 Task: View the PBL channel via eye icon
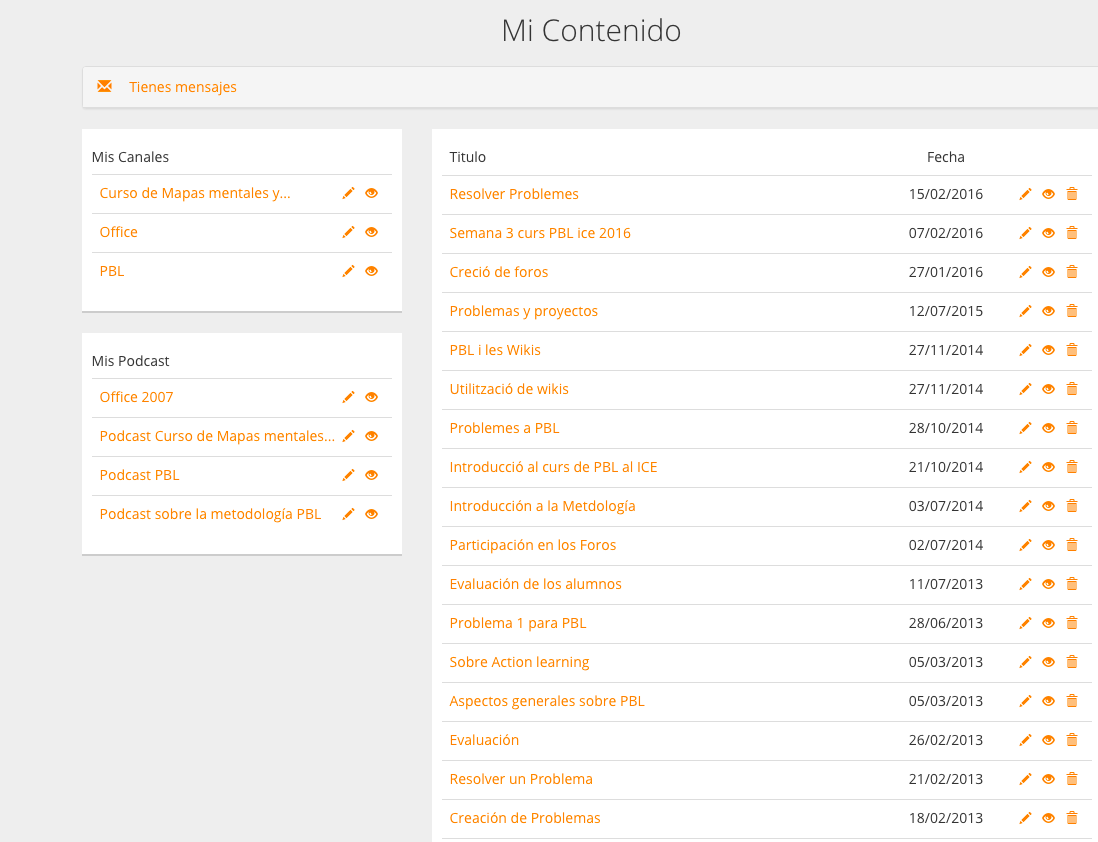point(372,272)
